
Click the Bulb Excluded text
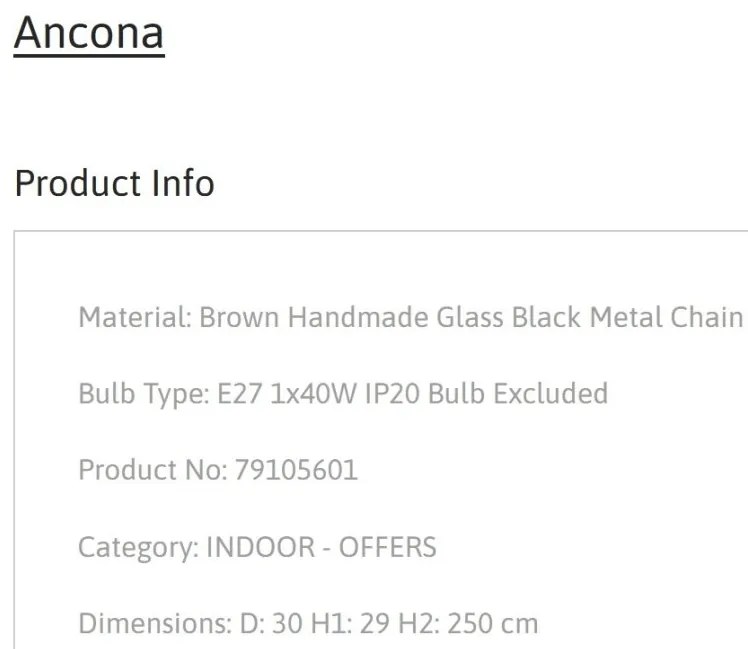[518, 394]
